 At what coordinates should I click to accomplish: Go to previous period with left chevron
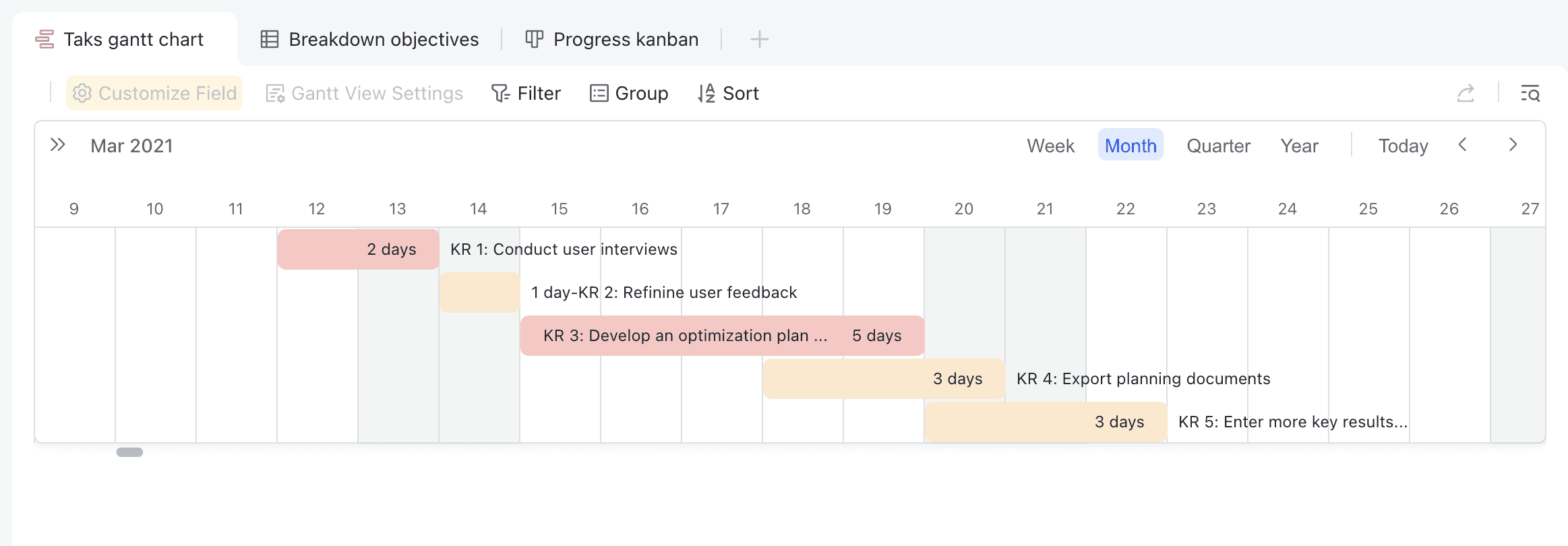click(x=1462, y=145)
